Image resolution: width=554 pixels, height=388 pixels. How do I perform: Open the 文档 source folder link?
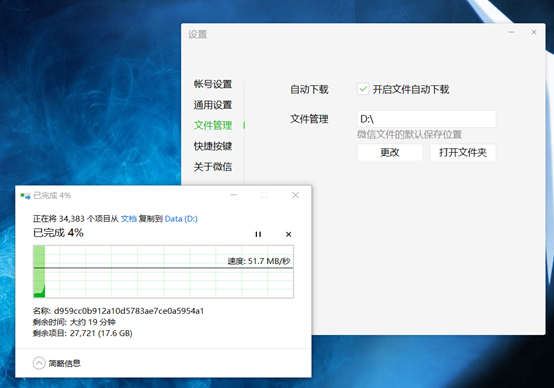click(x=129, y=219)
